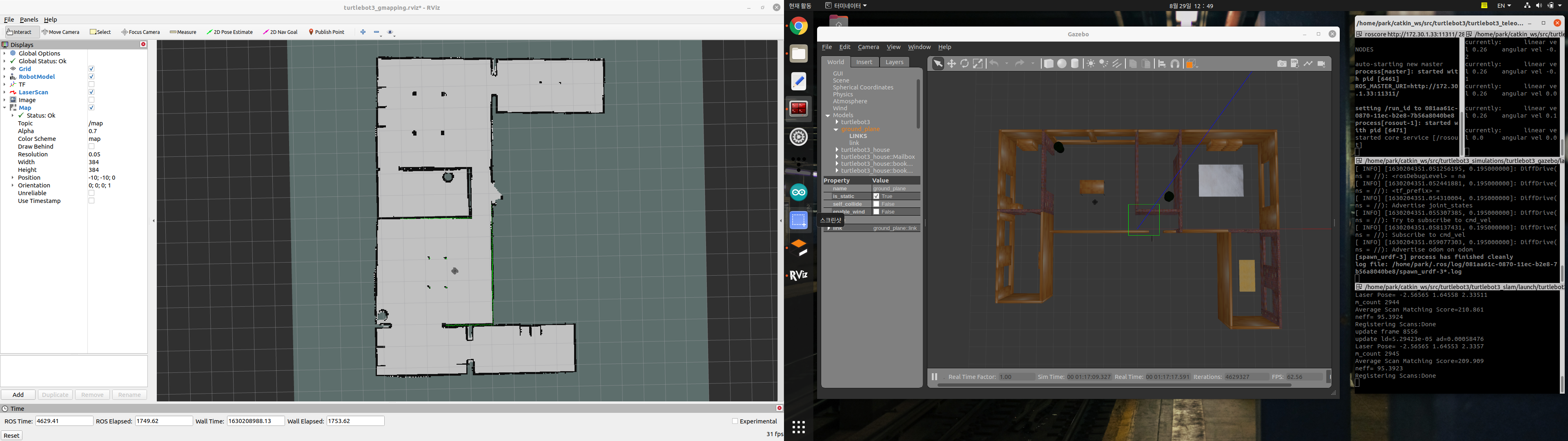Disable the LaserScan display checkbox

(x=91, y=93)
